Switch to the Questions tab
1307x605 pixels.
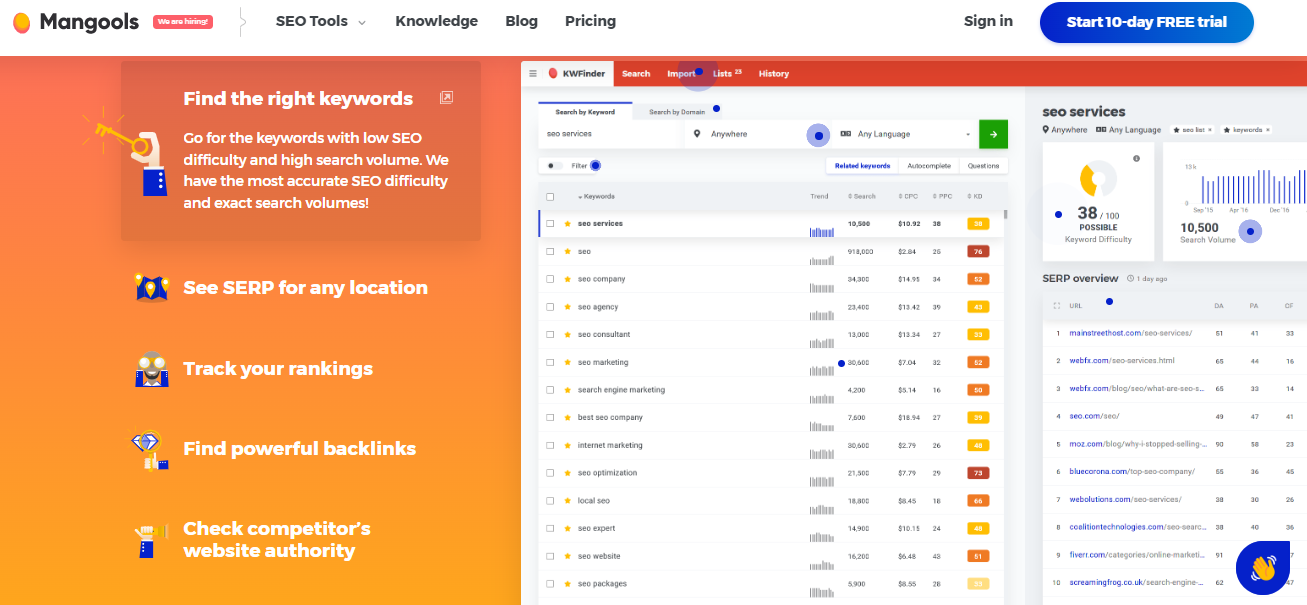(983, 166)
